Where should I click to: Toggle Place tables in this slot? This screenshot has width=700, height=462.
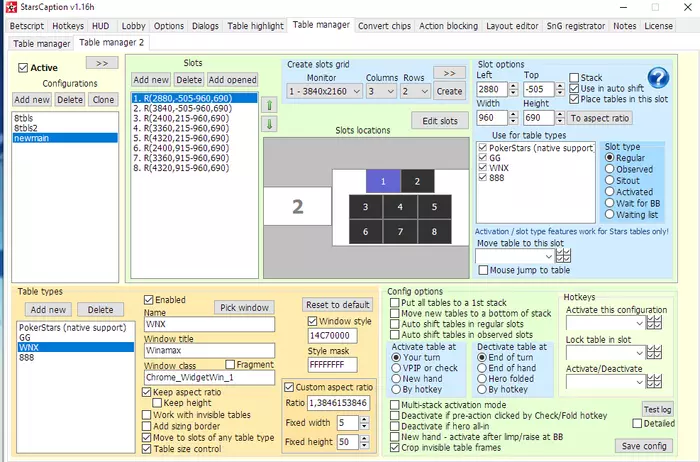point(574,99)
